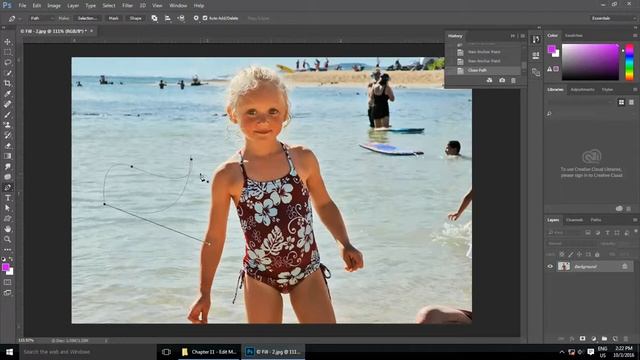Click the path operations icon in options bar
This screenshot has width=640, height=360.
[154, 18]
